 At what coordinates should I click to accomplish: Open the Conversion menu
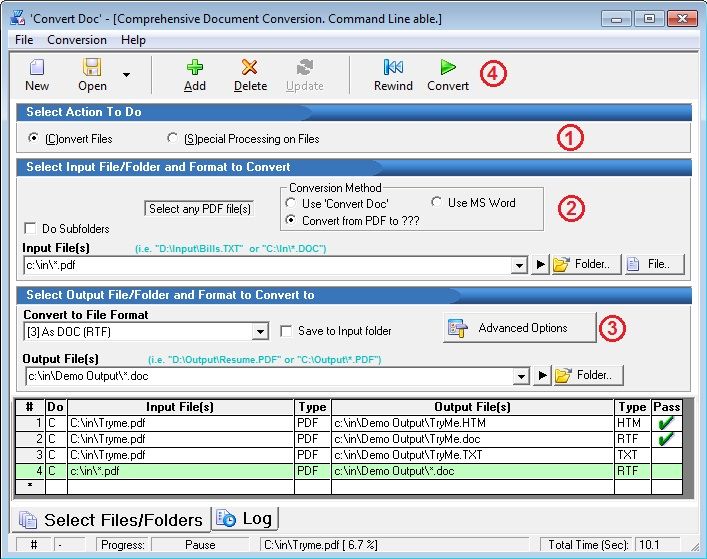click(x=77, y=40)
